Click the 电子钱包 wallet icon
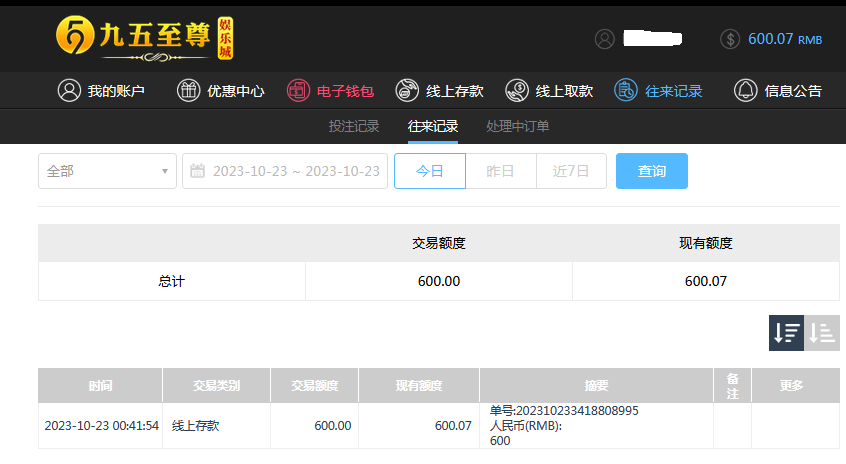This screenshot has width=846, height=464. (298, 90)
